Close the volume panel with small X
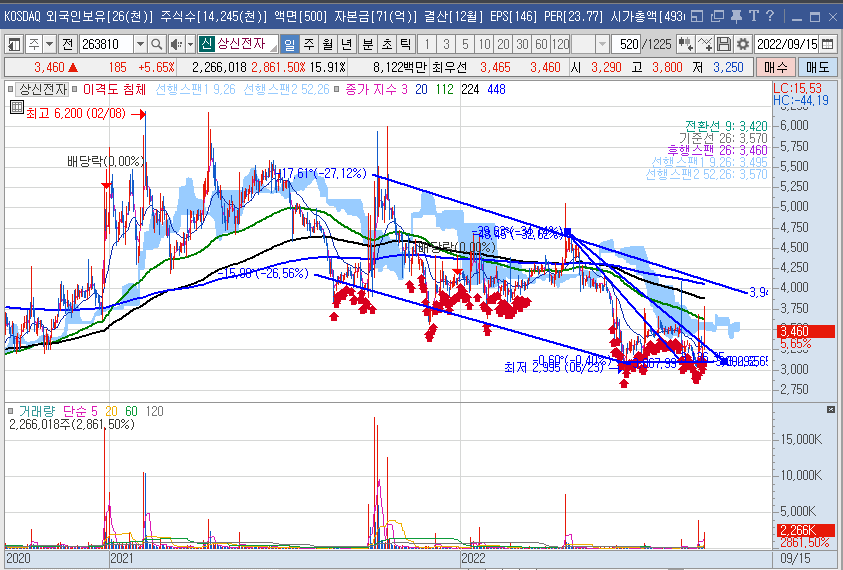Image resolution: width=843 pixels, height=570 pixels. click(831, 410)
